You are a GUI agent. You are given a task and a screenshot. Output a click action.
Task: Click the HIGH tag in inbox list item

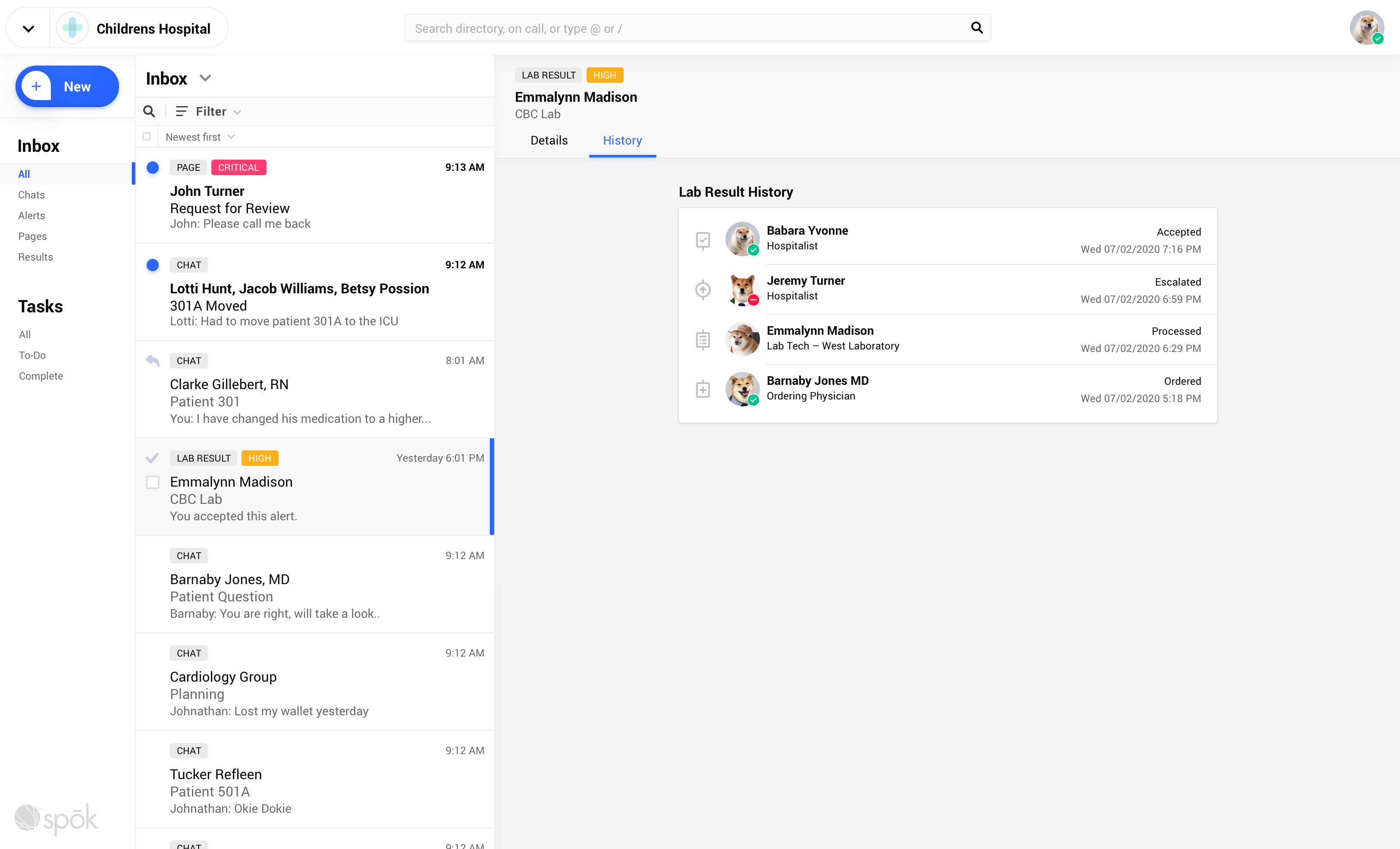coord(260,458)
